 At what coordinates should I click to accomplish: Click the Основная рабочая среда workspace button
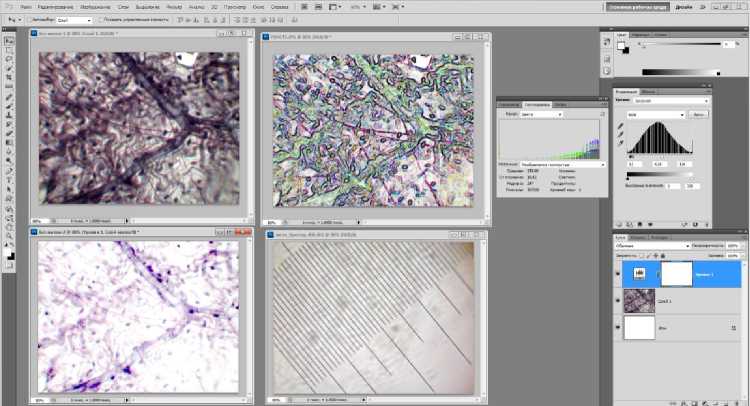(636, 5)
